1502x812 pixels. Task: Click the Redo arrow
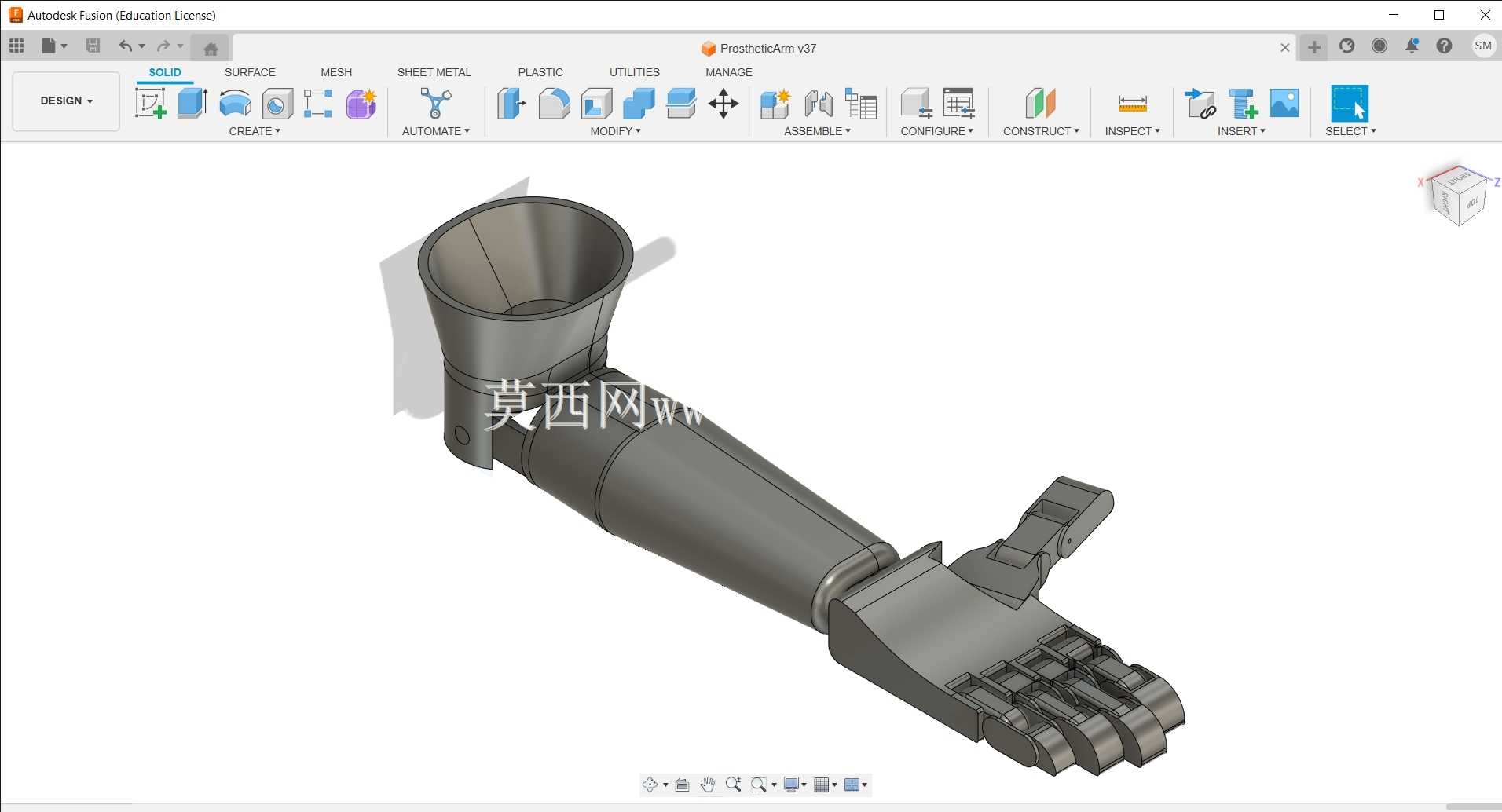[163, 46]
